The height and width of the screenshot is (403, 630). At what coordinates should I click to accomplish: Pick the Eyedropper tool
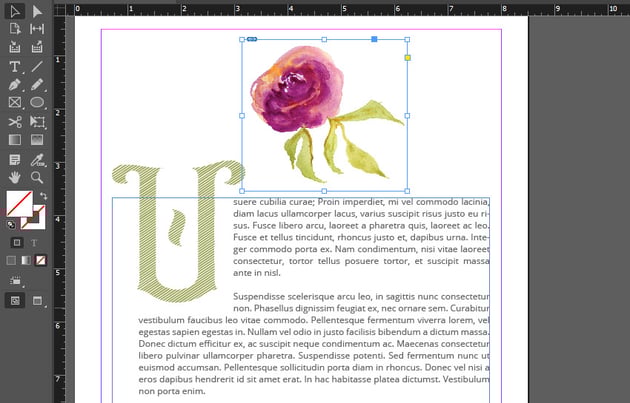coord(37,160)
